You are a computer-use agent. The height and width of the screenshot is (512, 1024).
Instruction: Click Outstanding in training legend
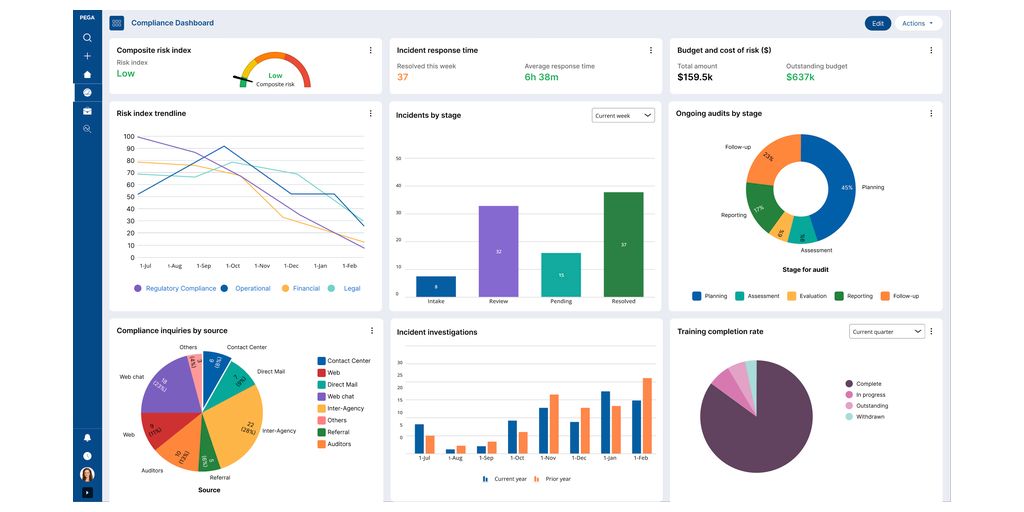pos(867,406)
